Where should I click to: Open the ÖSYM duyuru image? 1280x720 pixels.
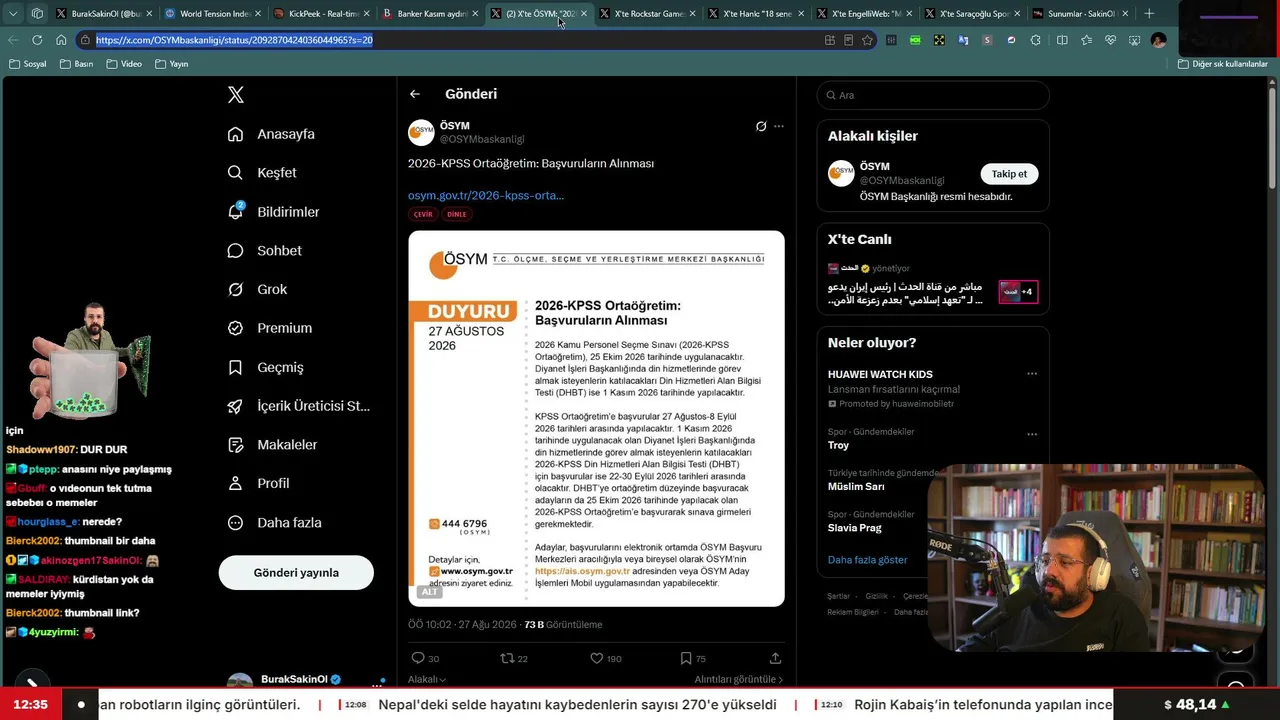coord(596,418)
